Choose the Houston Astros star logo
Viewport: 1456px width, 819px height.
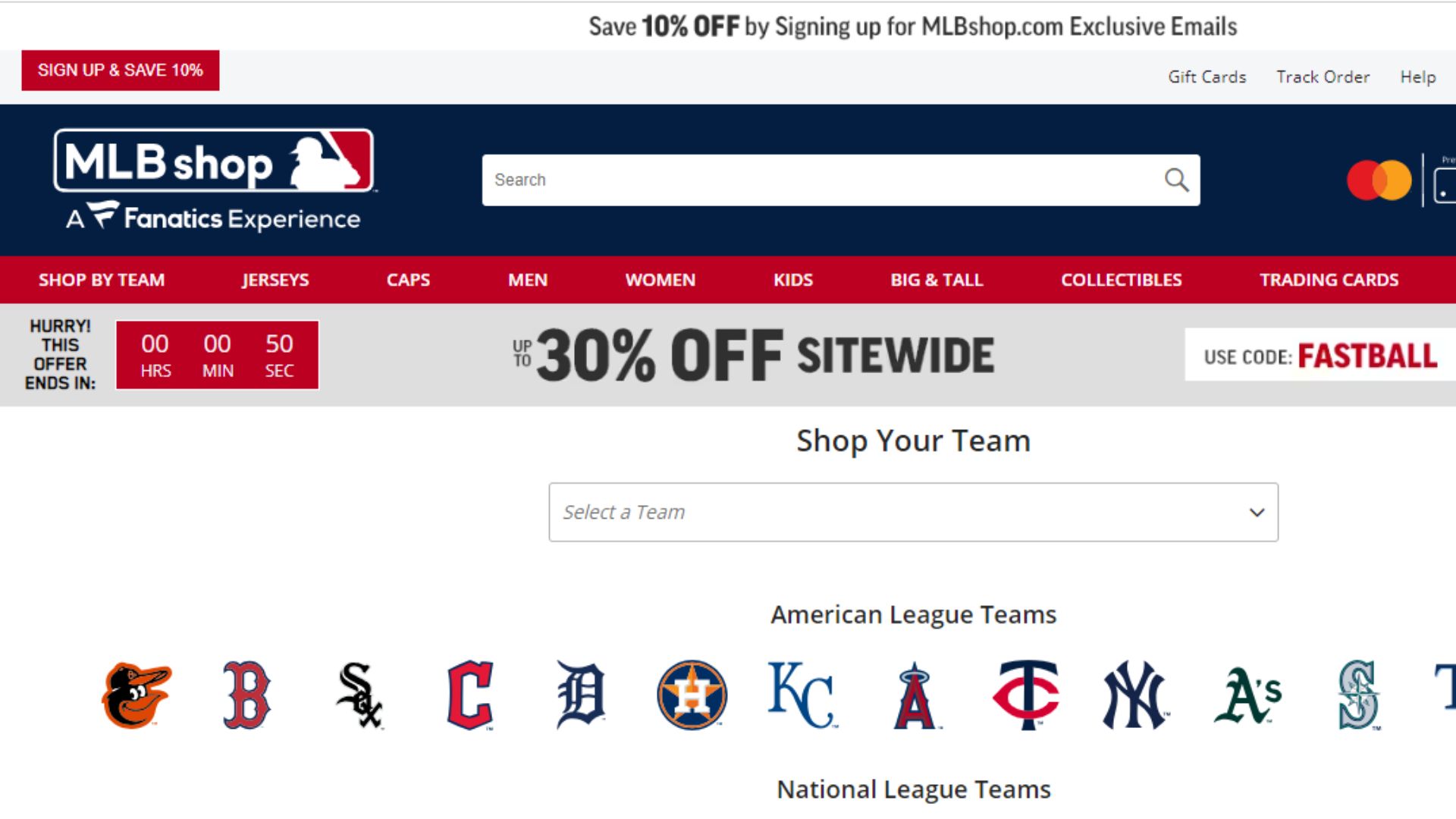tap(692, 695)
